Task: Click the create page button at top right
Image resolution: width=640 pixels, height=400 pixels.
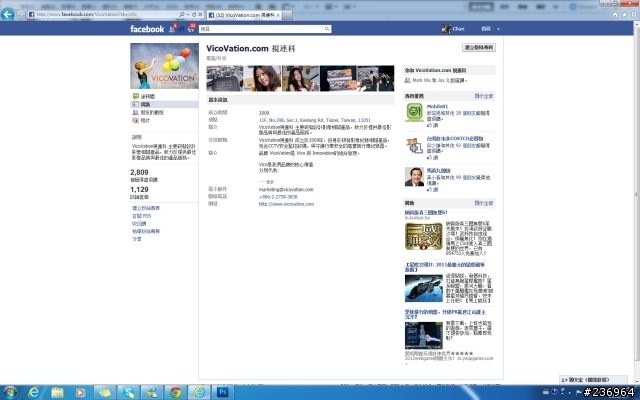Action: [479, 47]
